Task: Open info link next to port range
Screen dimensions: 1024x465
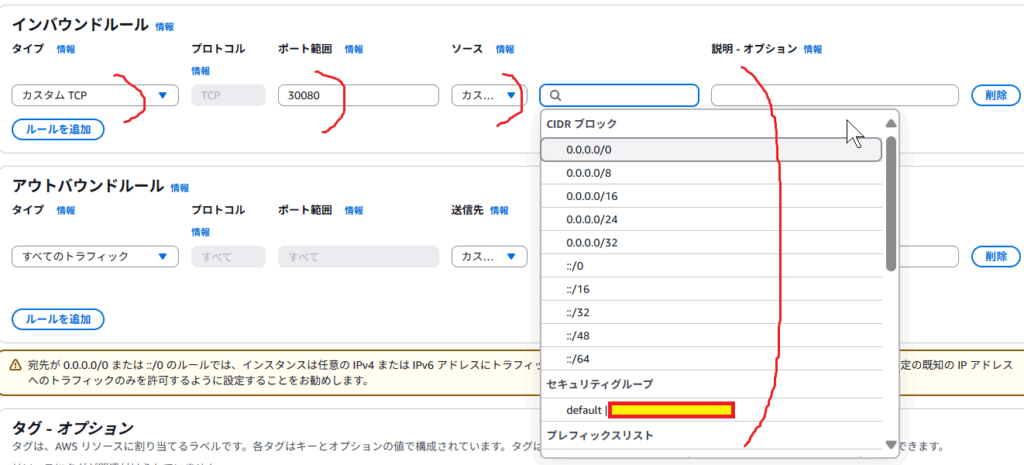Action: (x=354, y=49)
